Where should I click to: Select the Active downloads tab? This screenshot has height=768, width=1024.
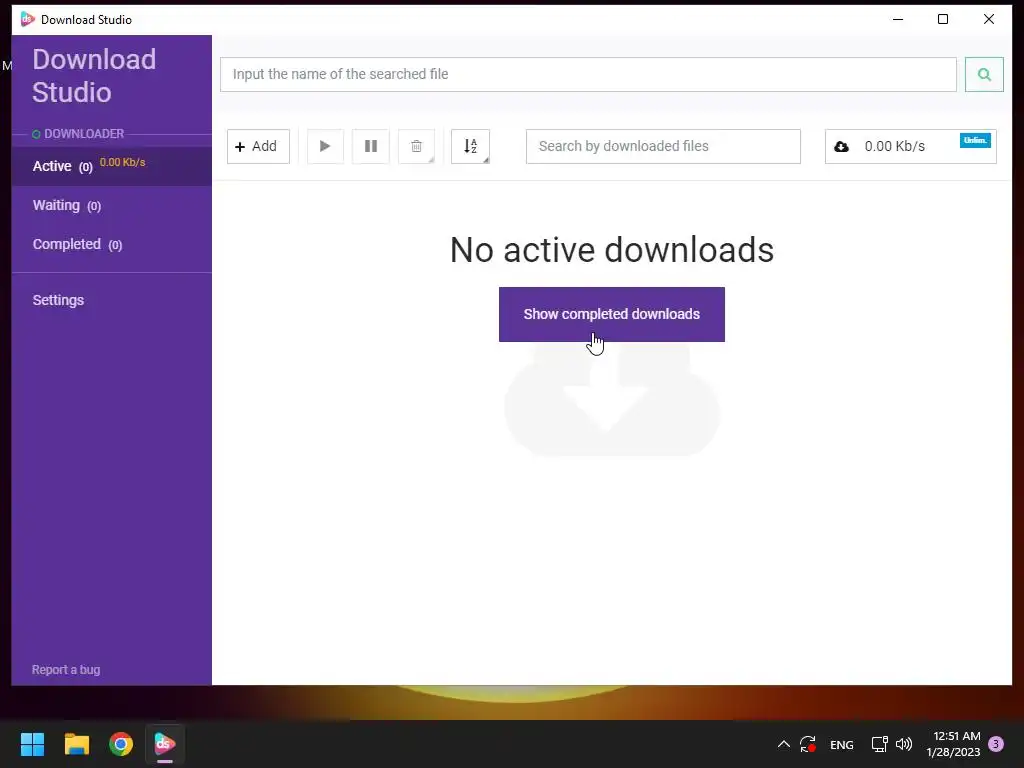[x=112, y=166]
